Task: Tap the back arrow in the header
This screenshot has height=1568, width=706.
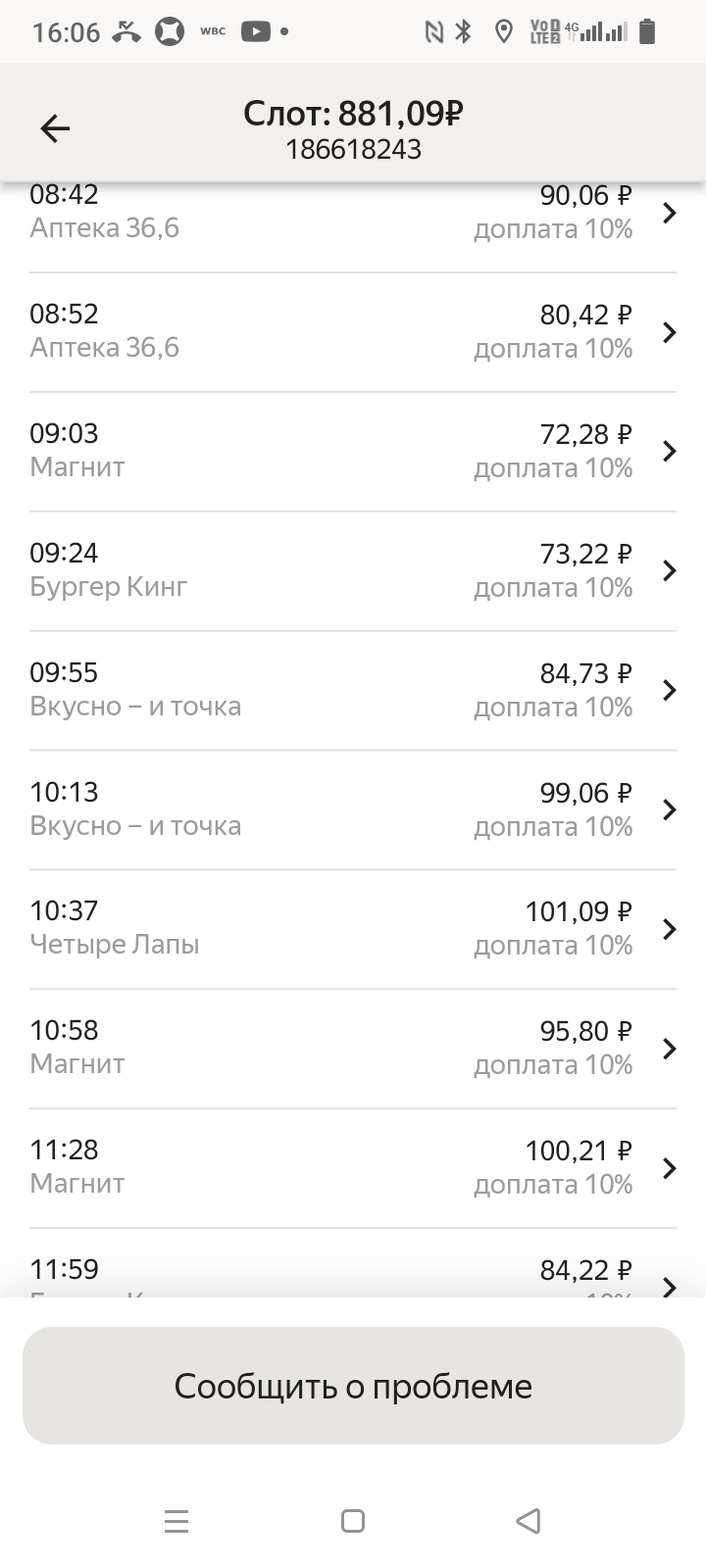Action: pos(55,128)
